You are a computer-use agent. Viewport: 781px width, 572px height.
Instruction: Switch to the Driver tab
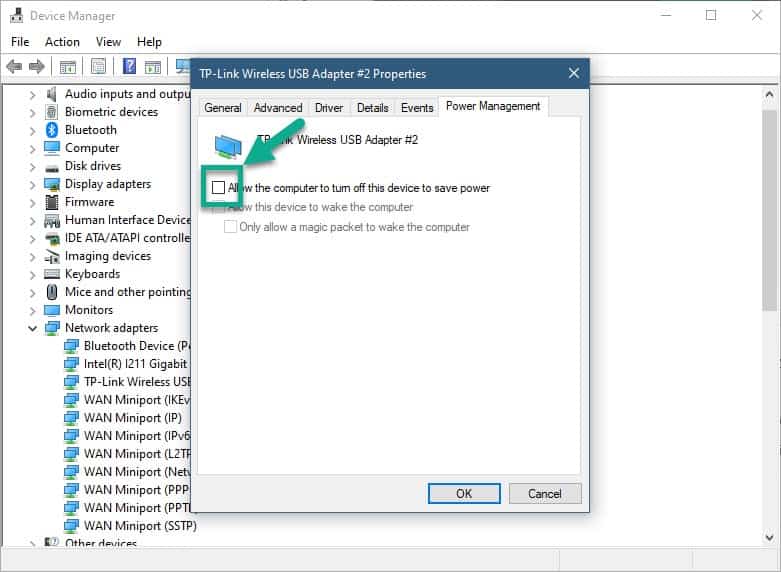pos(329,108)
